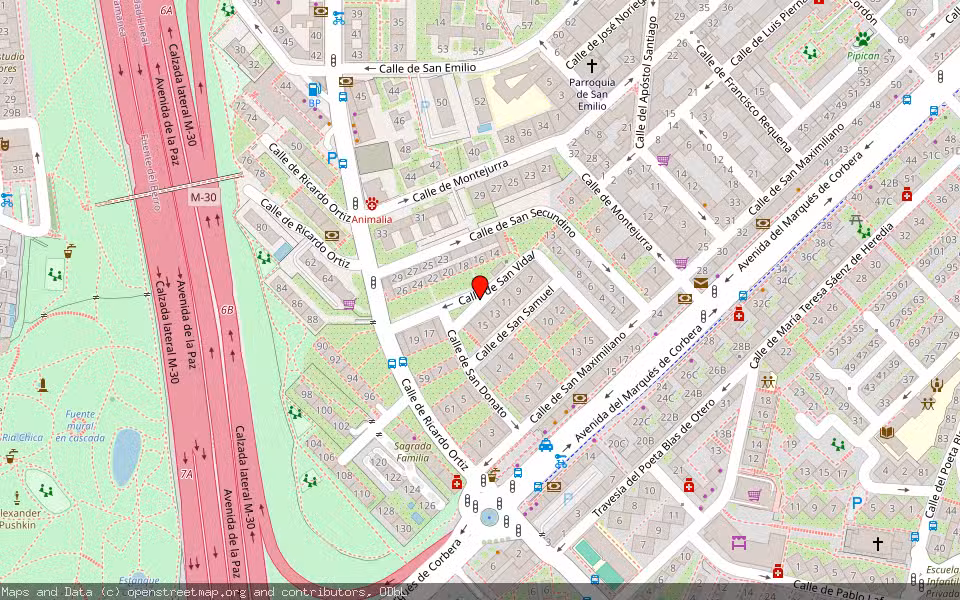
Task: Click the taxi stand icon
Action: (546, 445)
